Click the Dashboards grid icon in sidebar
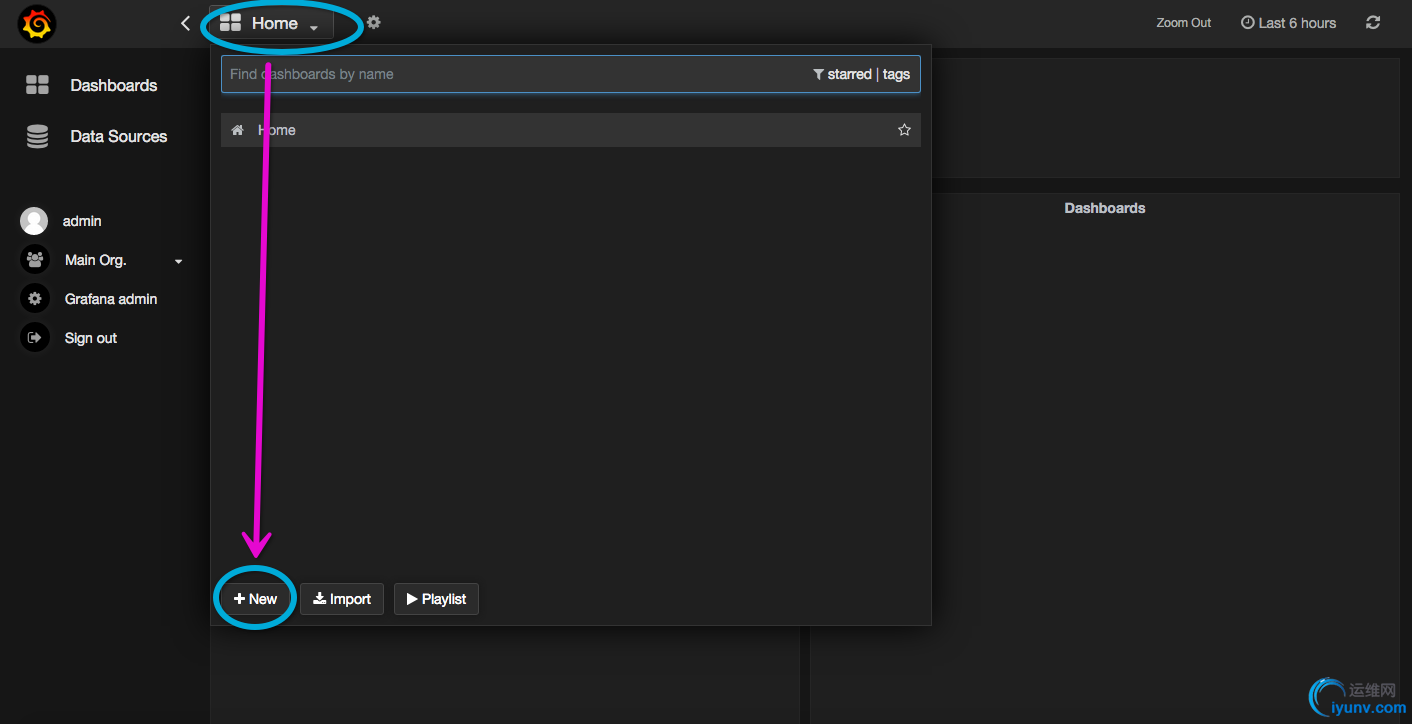Viewport: 1412px width, 724px height. [37, 85]
